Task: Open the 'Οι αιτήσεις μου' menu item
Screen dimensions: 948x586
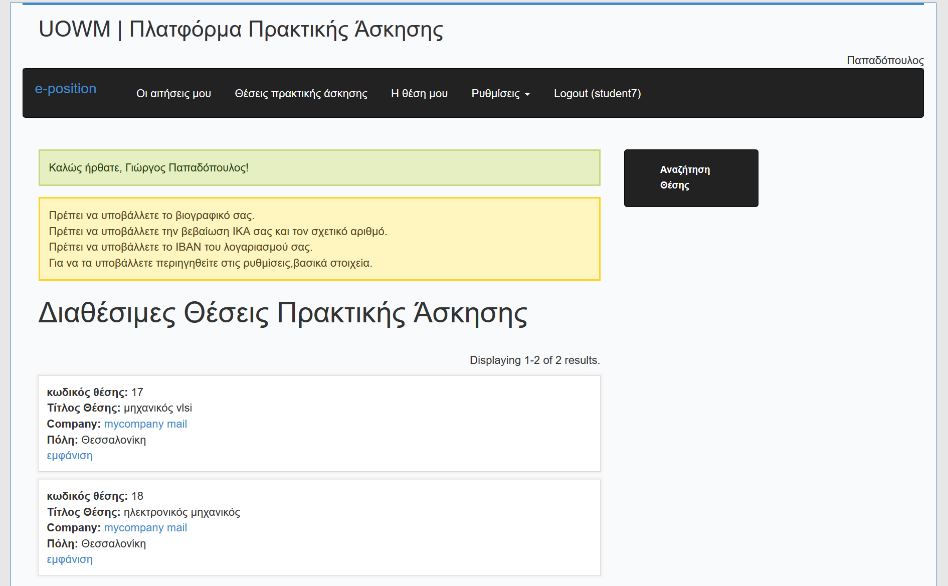Action: click(x=174, y=93)
